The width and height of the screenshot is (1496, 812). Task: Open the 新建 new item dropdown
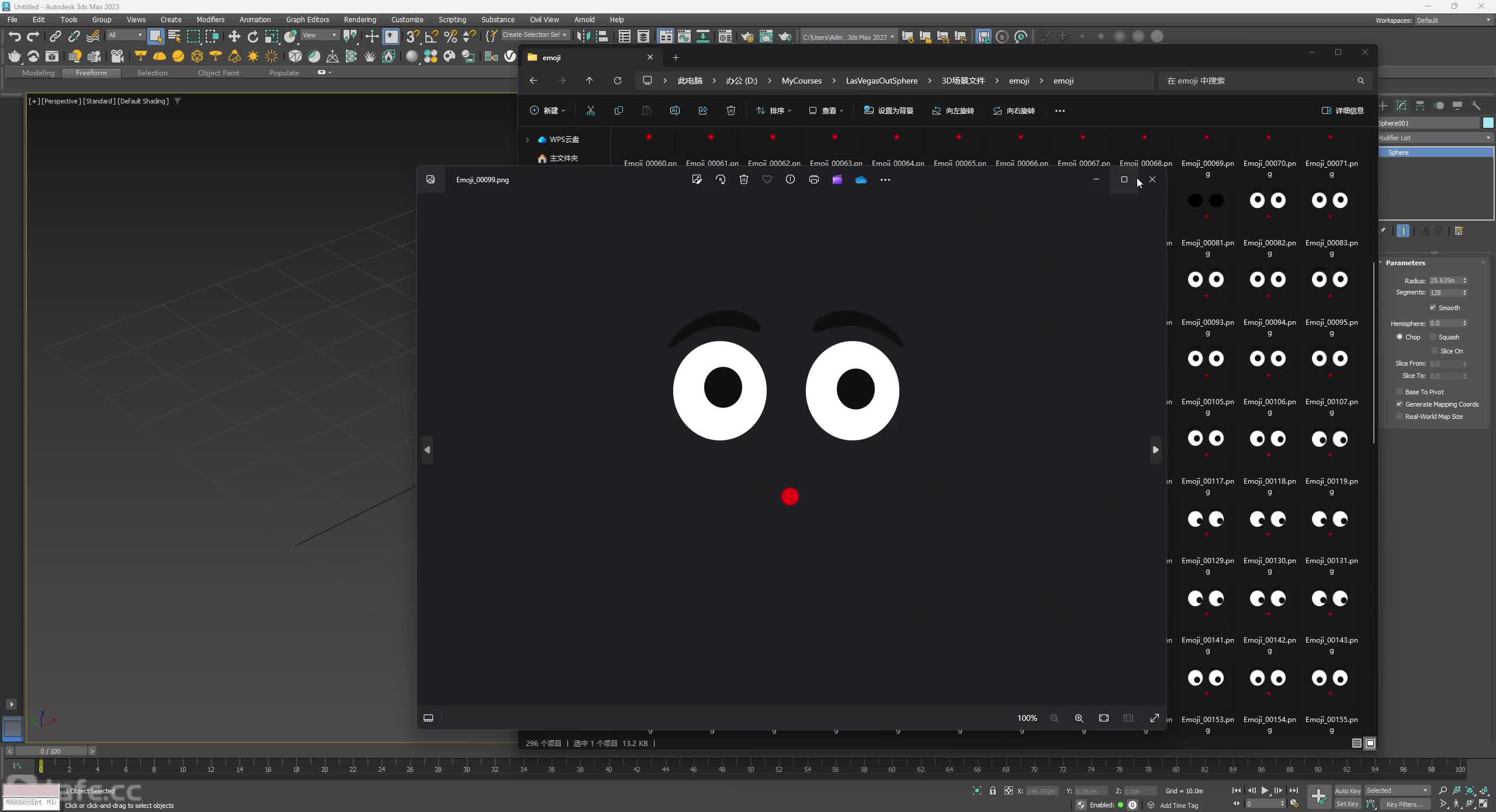click(547, 110)
